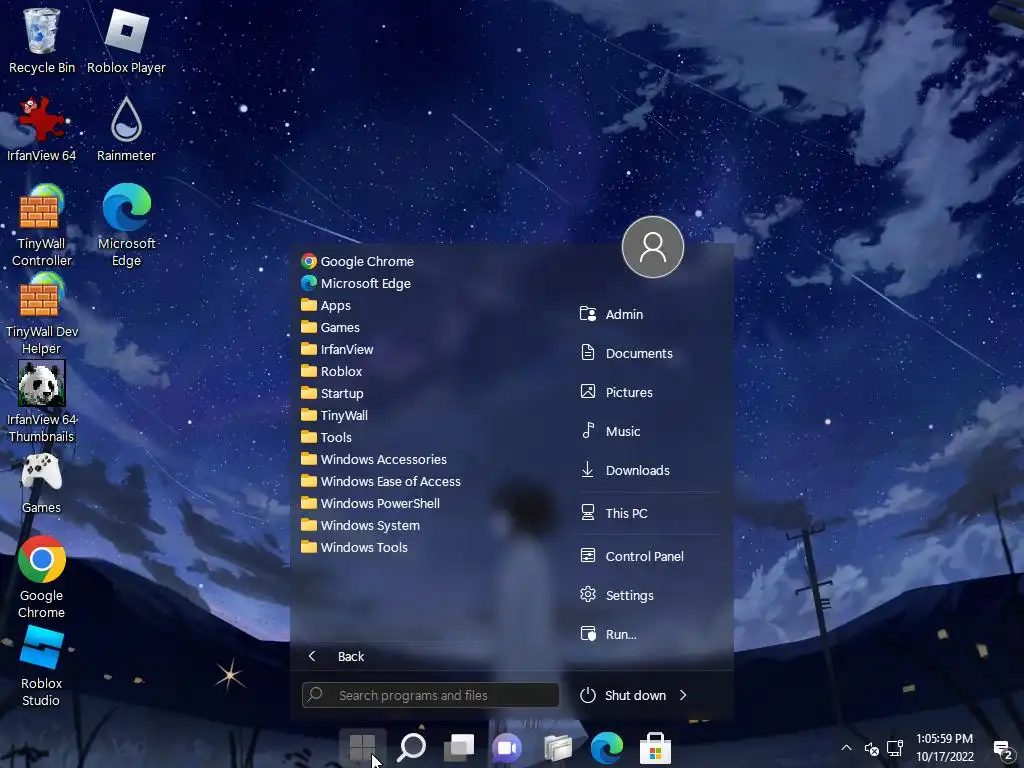The width and height of the screenshot is (1024, 768).
Task: Open the Chat camera icon on taskbar
Action: [x=508, y=747]
